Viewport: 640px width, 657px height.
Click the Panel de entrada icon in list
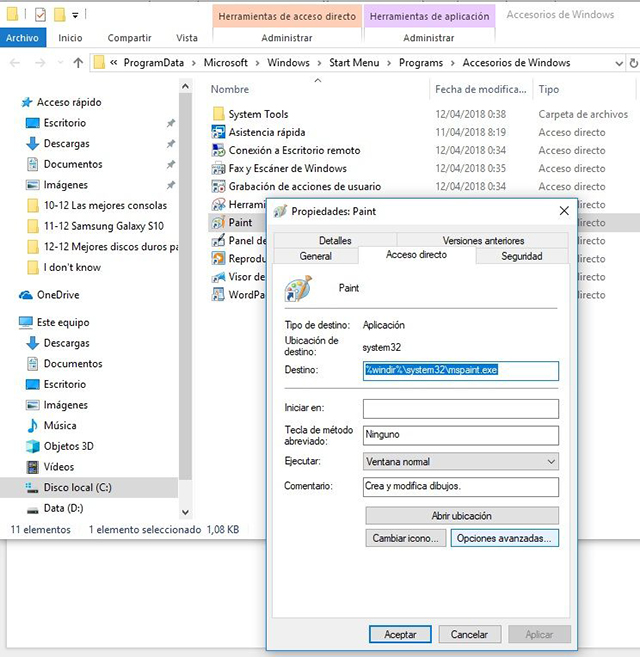[218, 241]
